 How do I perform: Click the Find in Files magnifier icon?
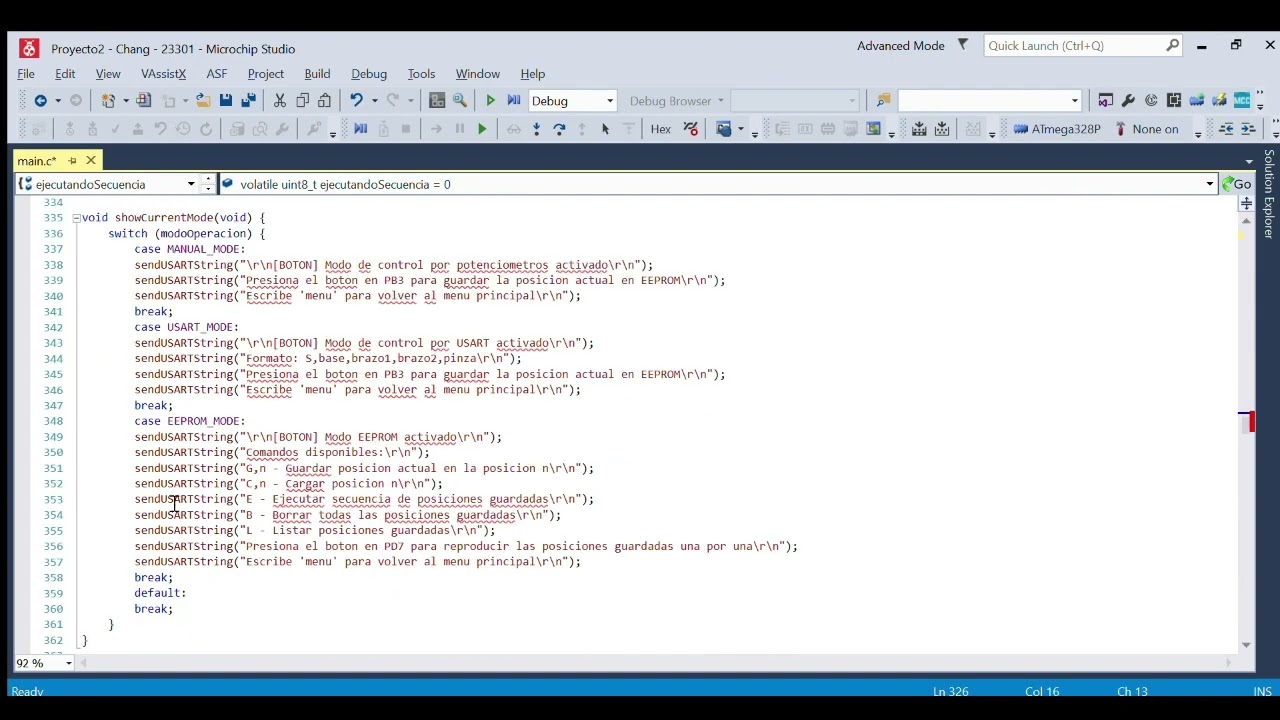460,101
